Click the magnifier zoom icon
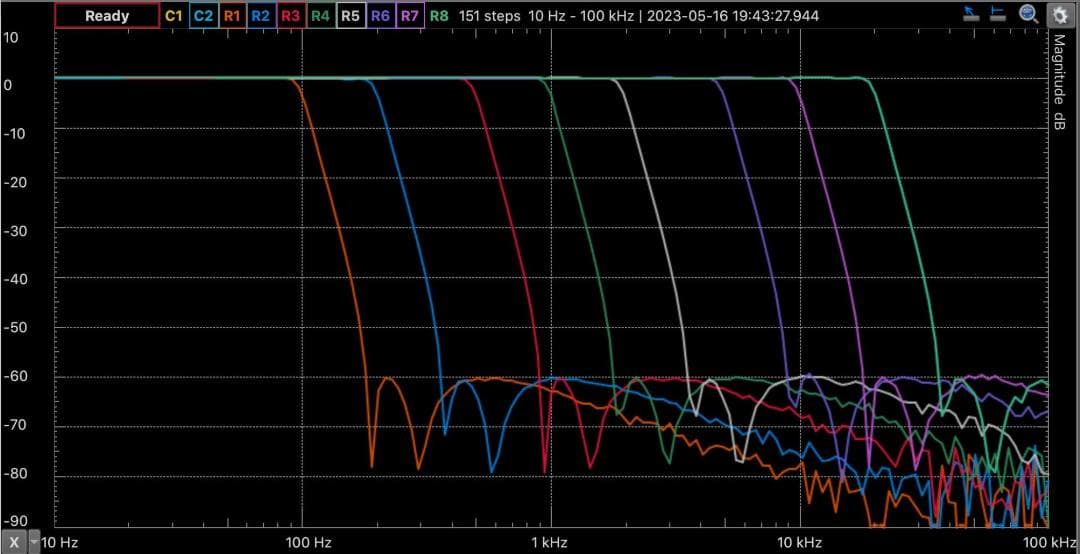This screenshot has width=1080, height=554. pyautogui.click(x=1028, y=14)
